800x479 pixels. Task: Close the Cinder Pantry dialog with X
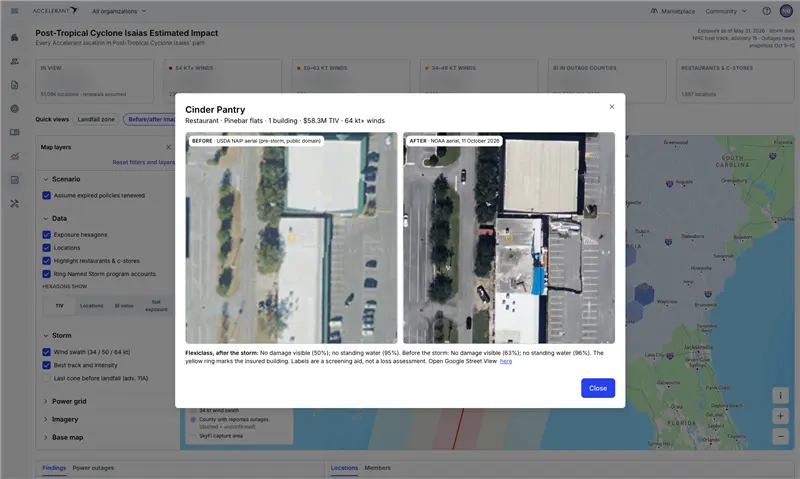[x=612, y=107]
